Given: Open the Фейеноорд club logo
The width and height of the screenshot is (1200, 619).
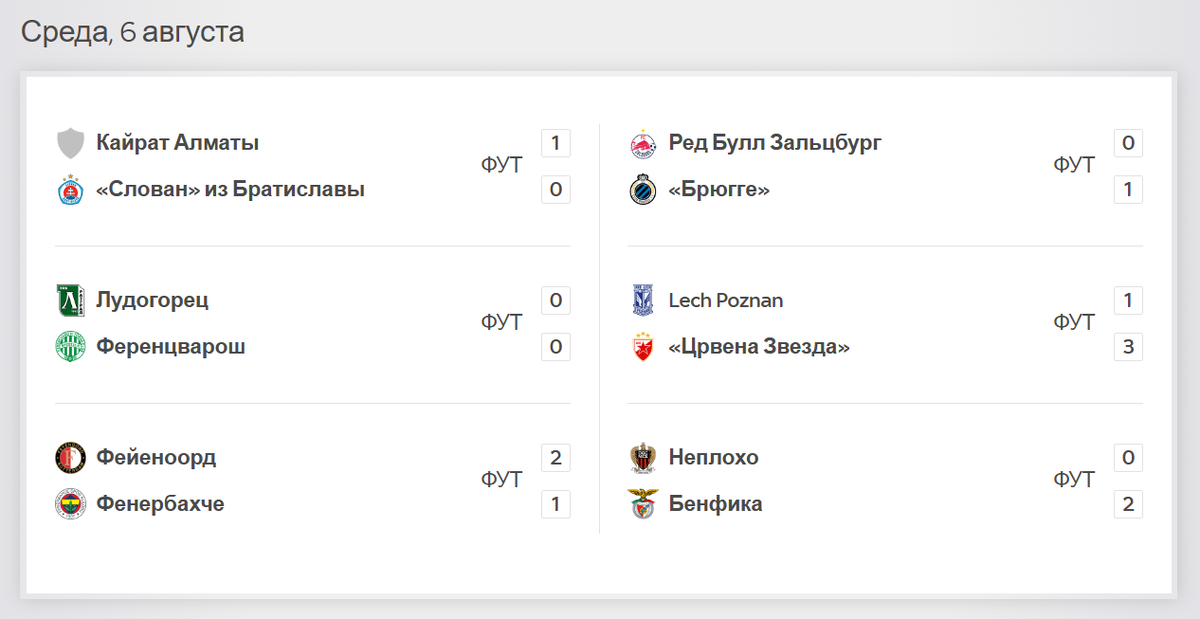Looking at the screenshot, I should coord(70,457).
